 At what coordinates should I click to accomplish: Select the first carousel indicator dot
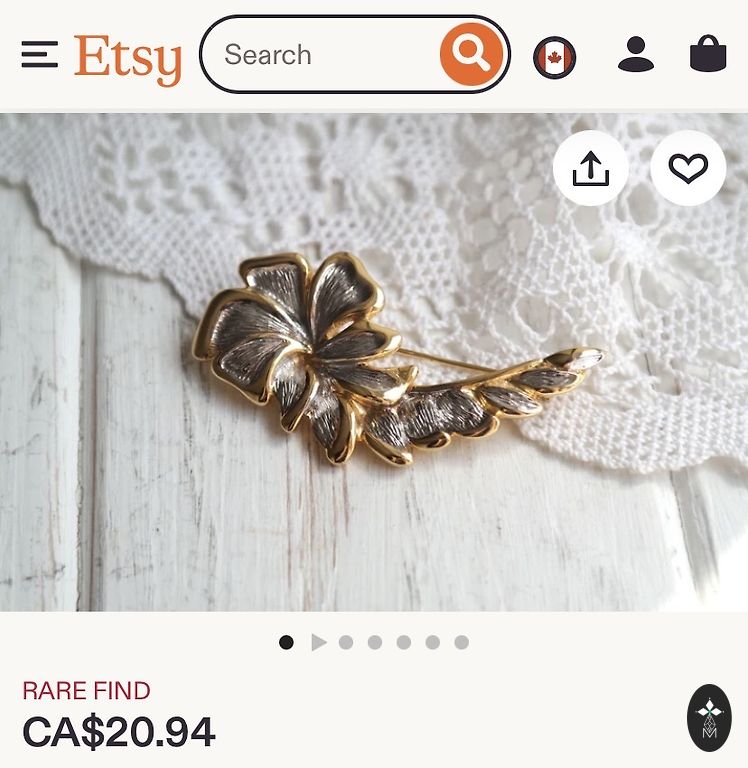pyautogui.click(x=286, y=642)
